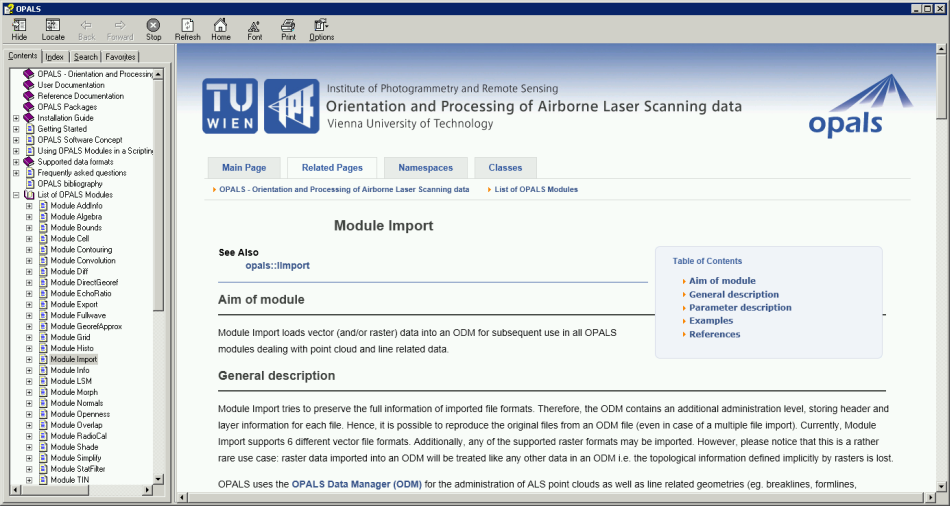Click the Font toolbar icon

pyautogui.click(x=254, y=29)
